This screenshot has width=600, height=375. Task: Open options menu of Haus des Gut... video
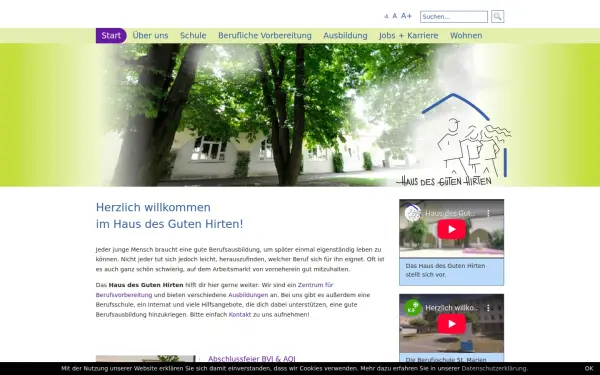pos(488,213)
